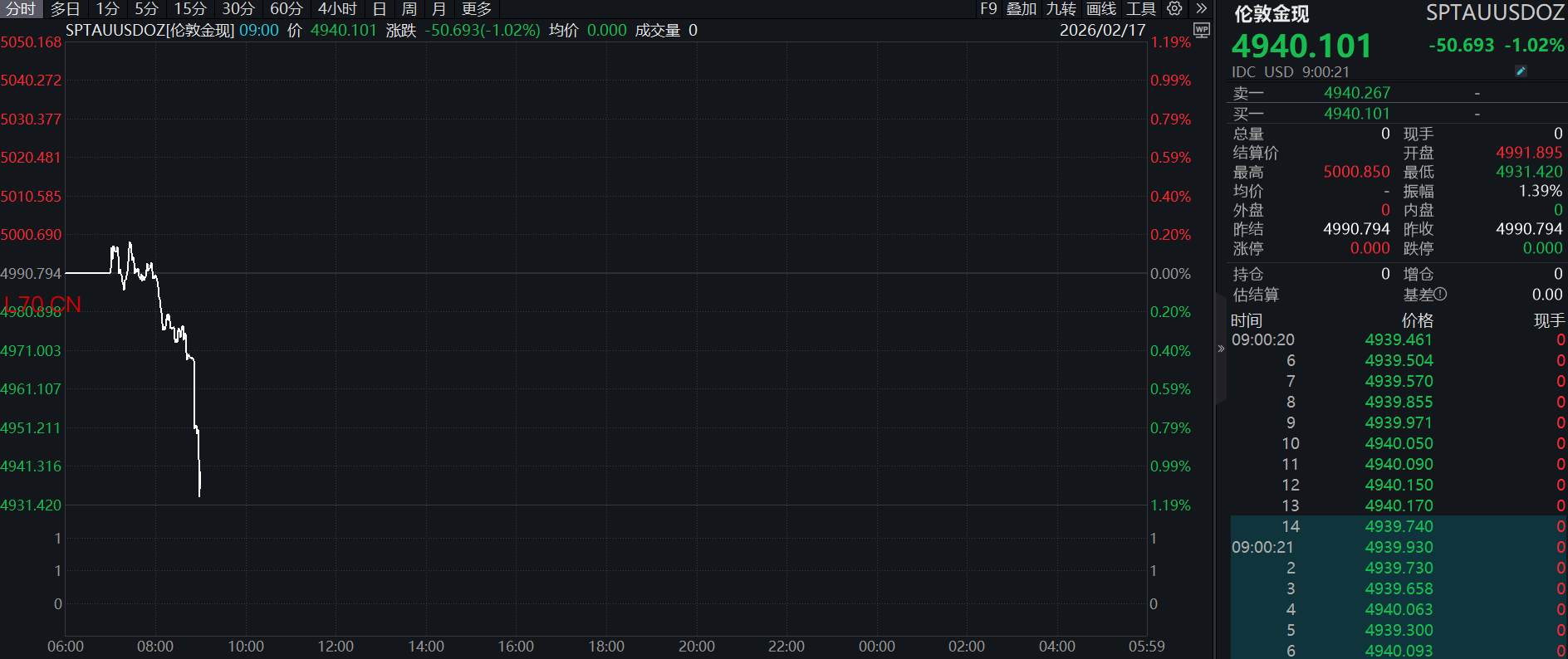Expand the 更多 timeframe options

pyautogui.click(x=477, y=9)
